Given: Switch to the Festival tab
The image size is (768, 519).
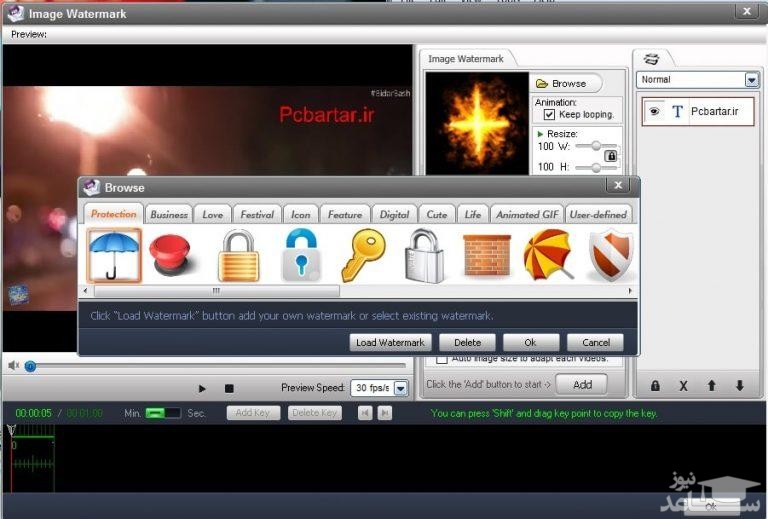Looking at the screenshot, I should pos(257,214).
